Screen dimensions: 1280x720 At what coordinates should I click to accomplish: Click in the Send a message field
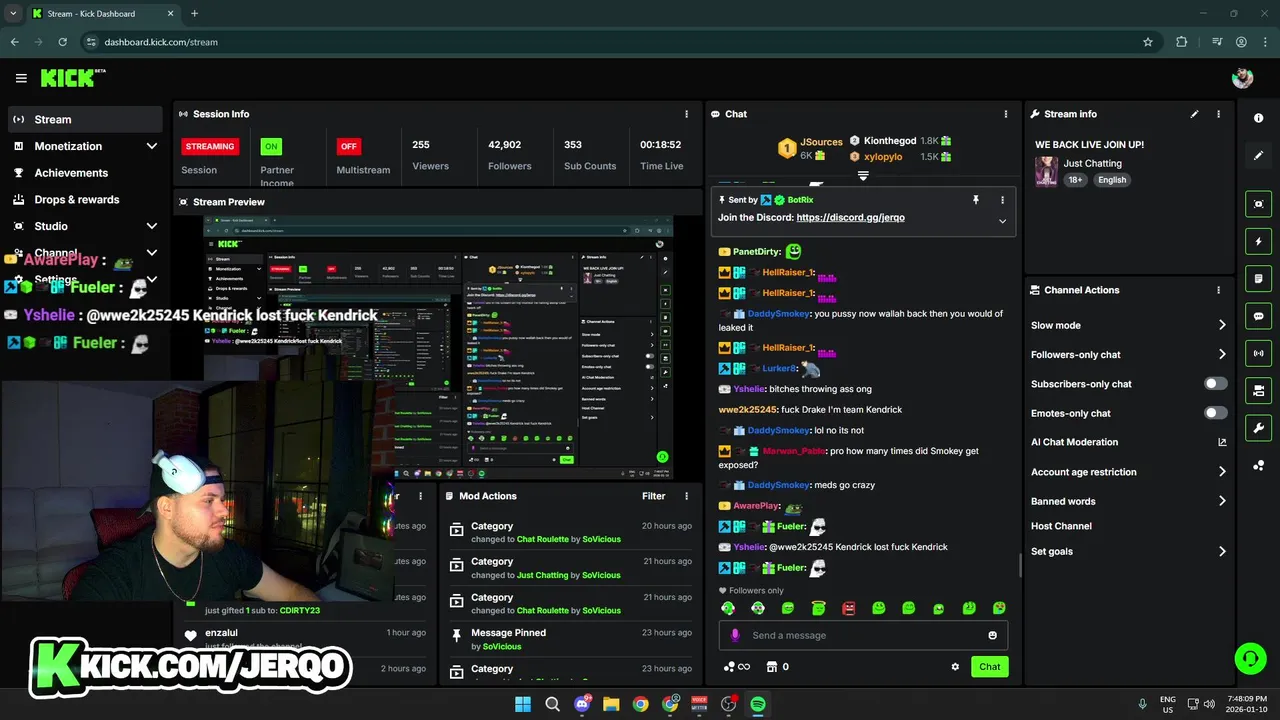(x=863, y=635)
